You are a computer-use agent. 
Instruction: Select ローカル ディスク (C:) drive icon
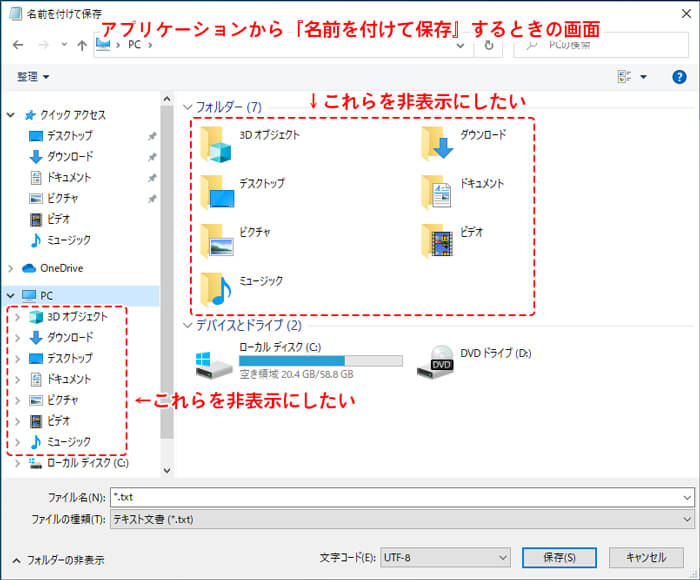[214, 365]
